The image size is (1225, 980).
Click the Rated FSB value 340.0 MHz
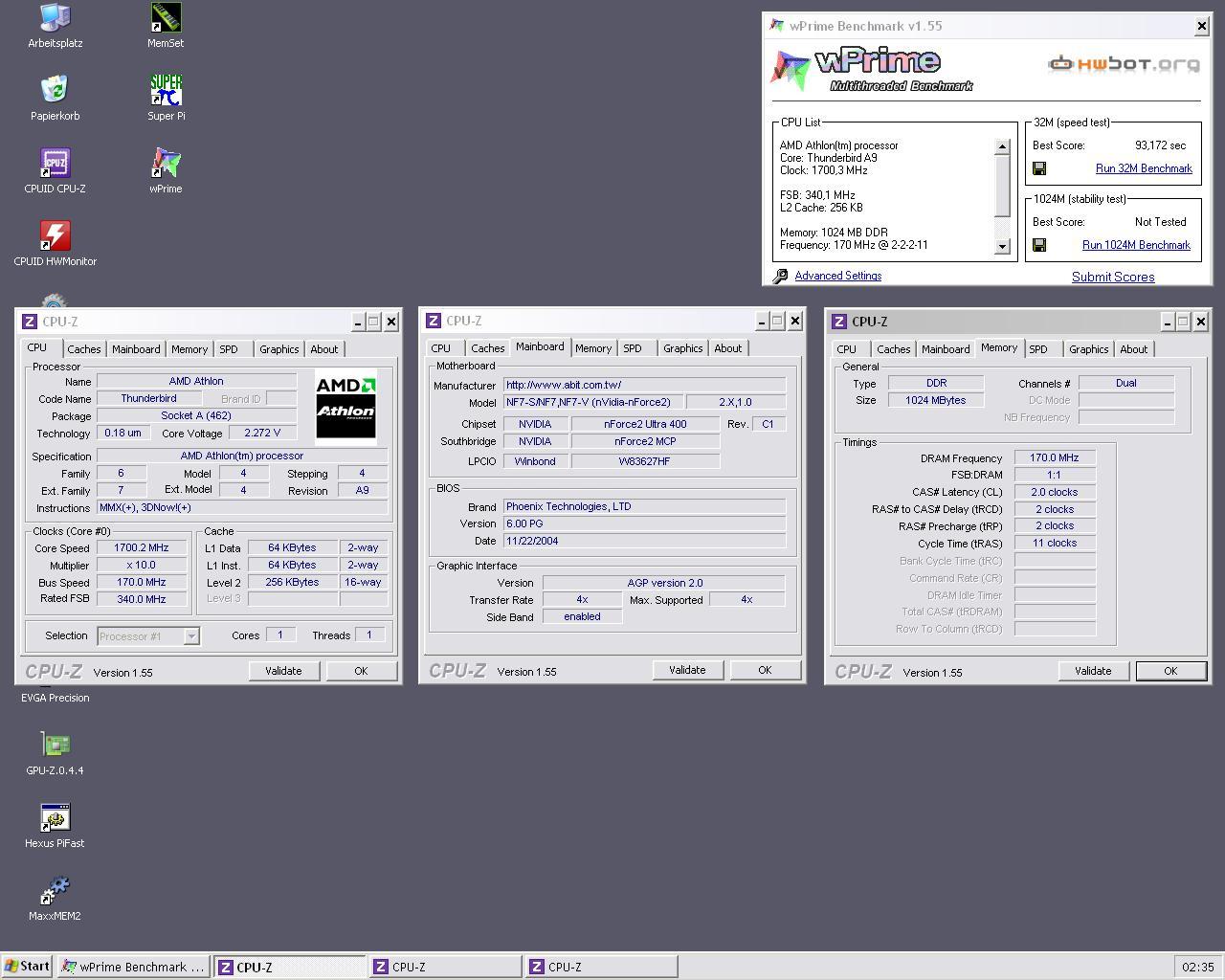point(142,599)
